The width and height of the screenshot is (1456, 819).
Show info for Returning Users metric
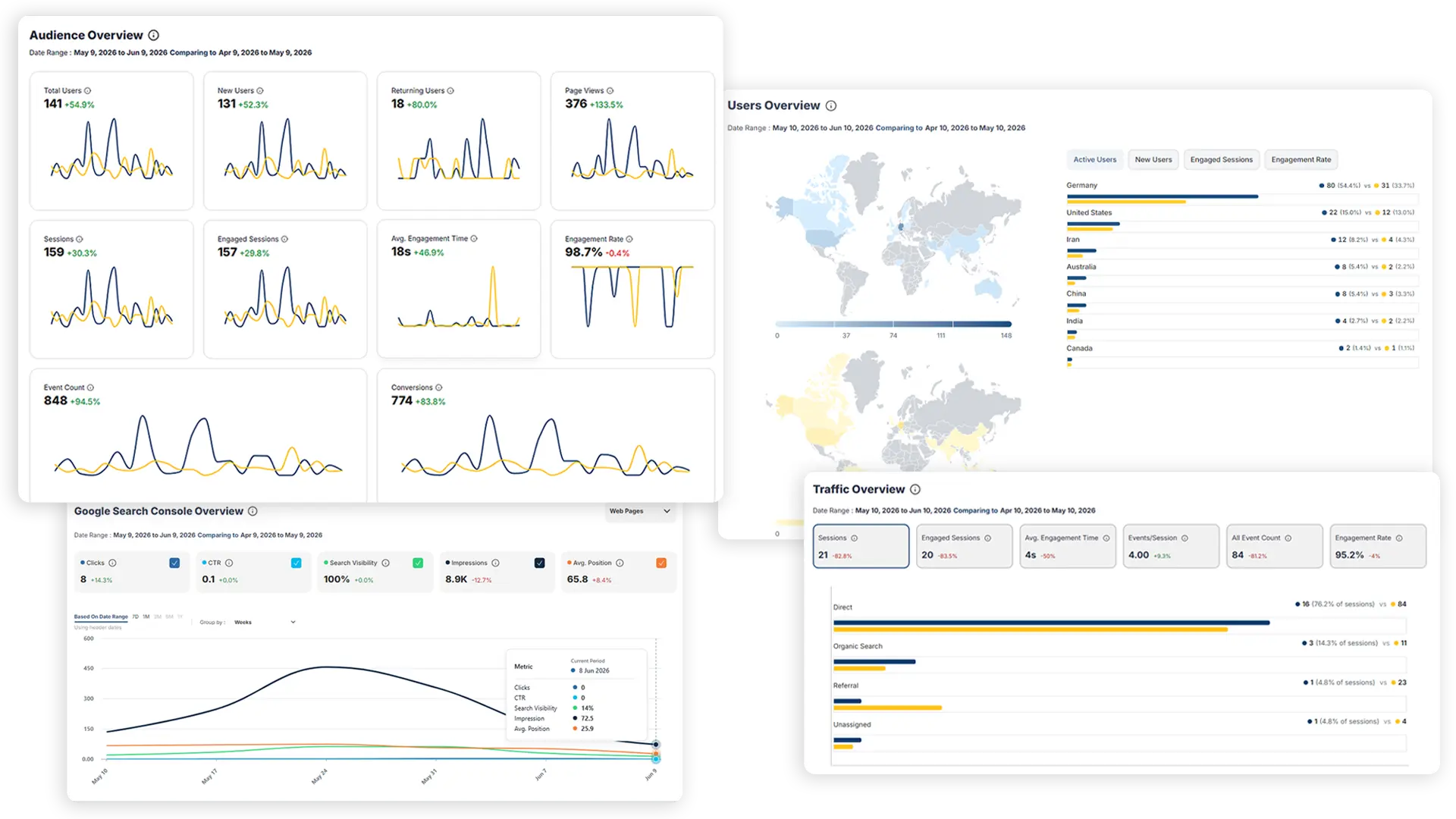coord(450,90)
